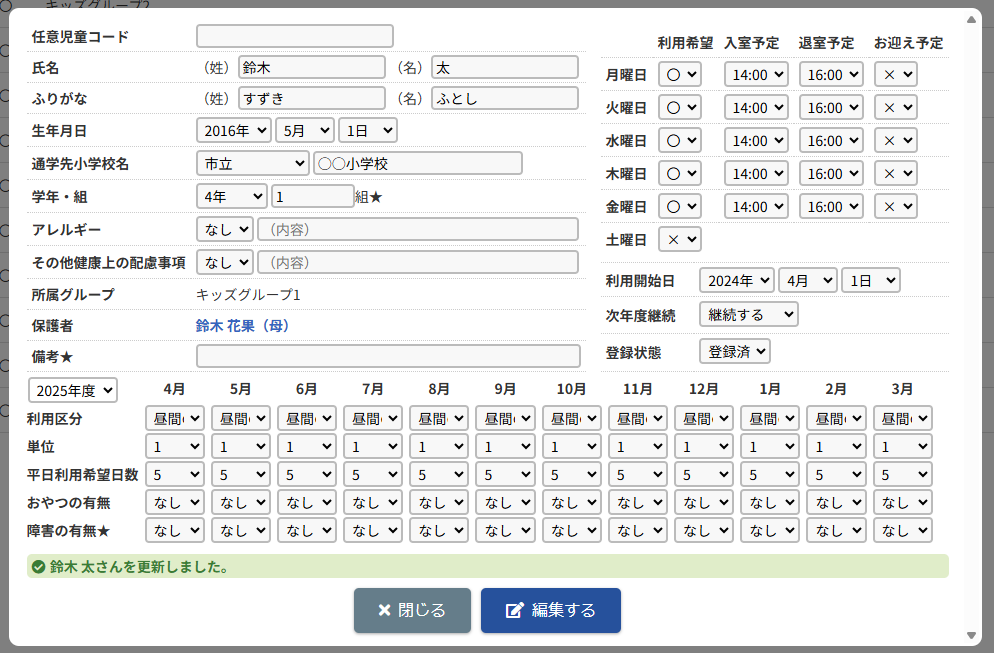This screenshot has width=994, height=653.
Task: Change the 登録状態 dropdown
Action: tap(734, 351)
